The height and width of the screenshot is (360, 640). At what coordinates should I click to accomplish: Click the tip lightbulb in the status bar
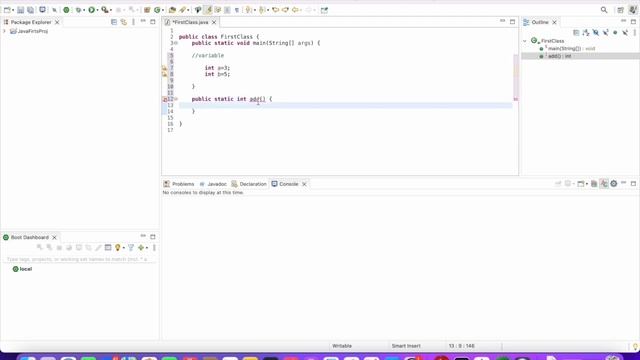coord(635,347)
